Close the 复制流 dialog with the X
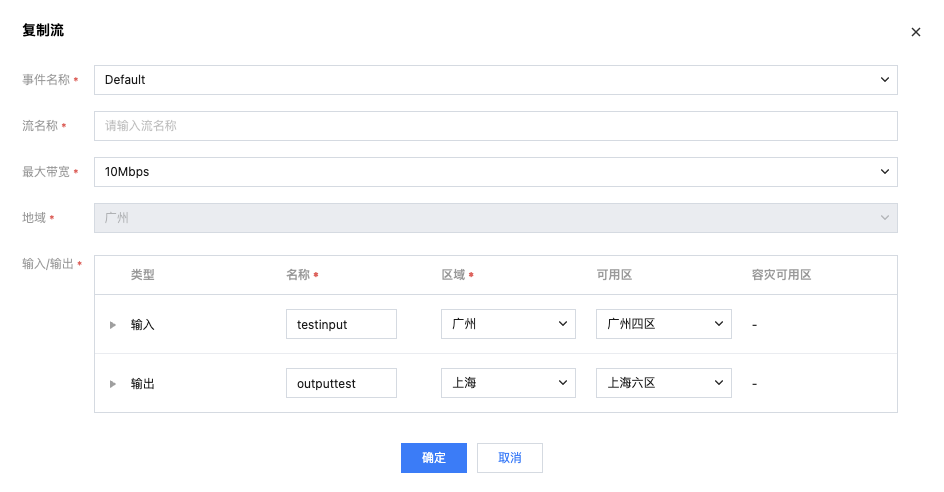 915,32
